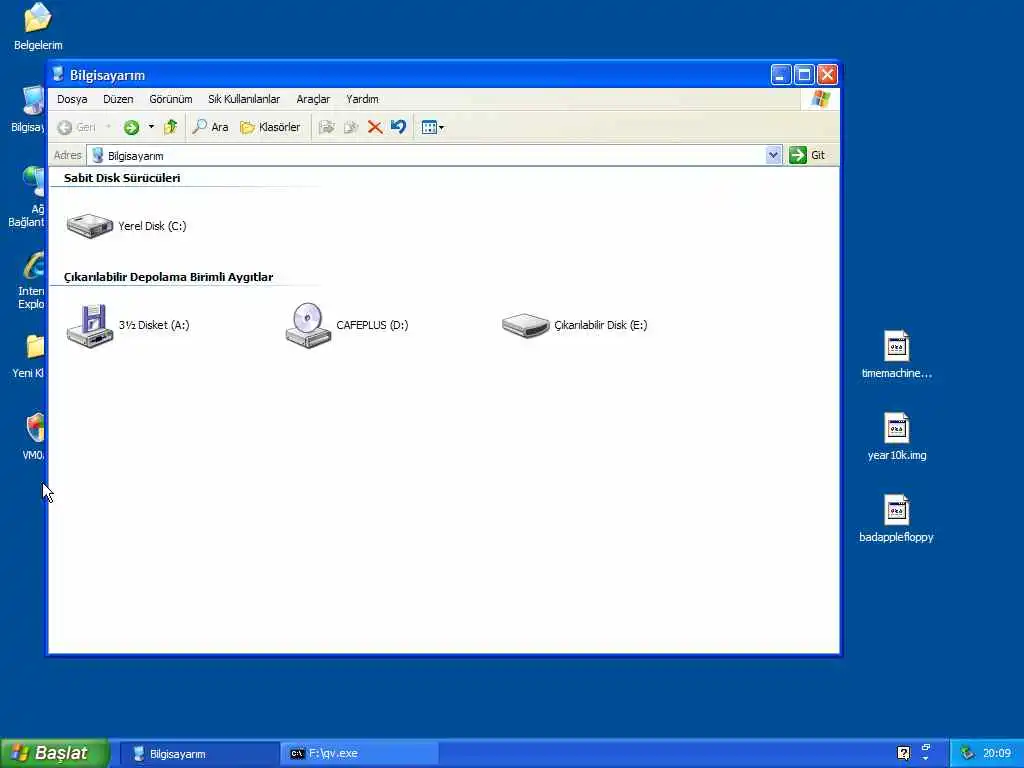The width and height of the screenshot is (1024, 768).
Task: Click the Move To toolbar icon
Action: [327, 127]
